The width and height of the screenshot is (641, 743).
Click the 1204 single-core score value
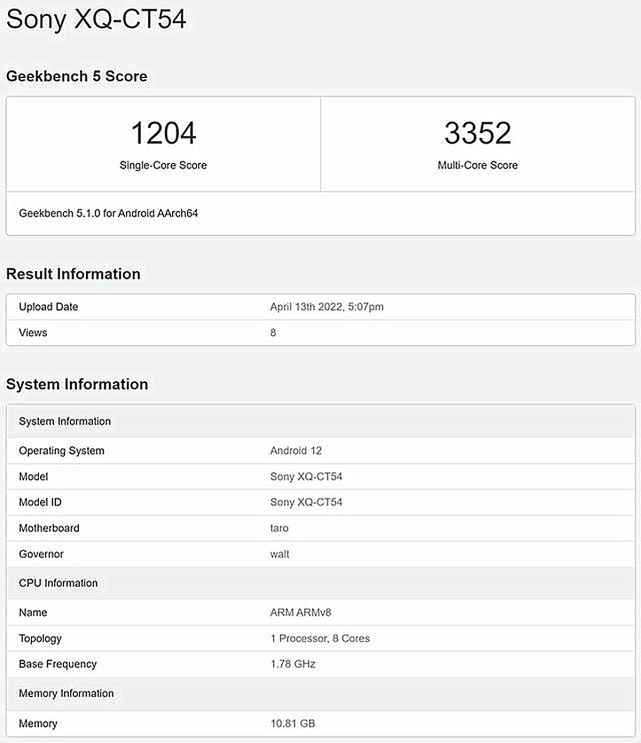tap(163, 133)
